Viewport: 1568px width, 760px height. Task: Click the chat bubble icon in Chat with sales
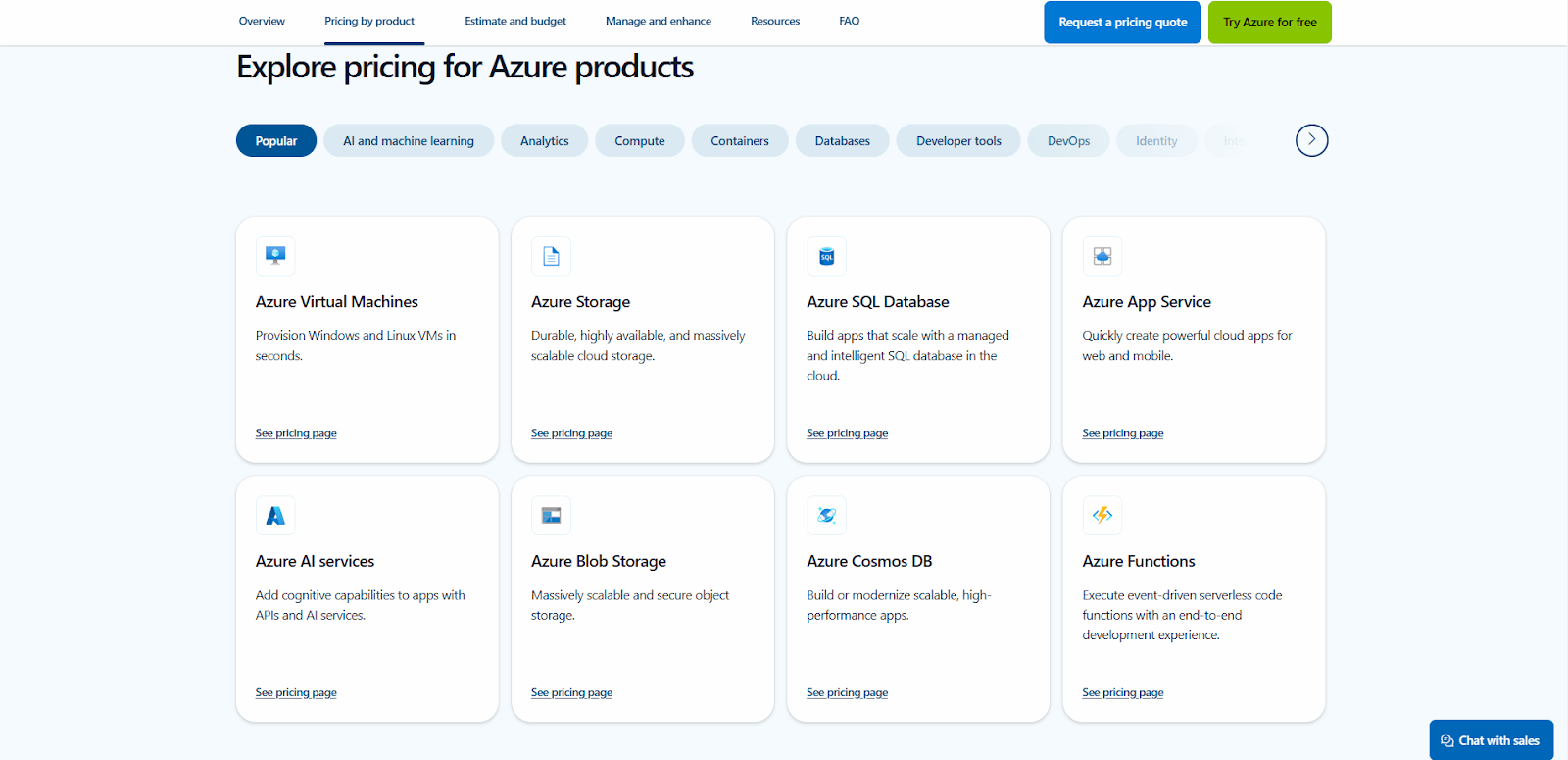coord(1446,740)
